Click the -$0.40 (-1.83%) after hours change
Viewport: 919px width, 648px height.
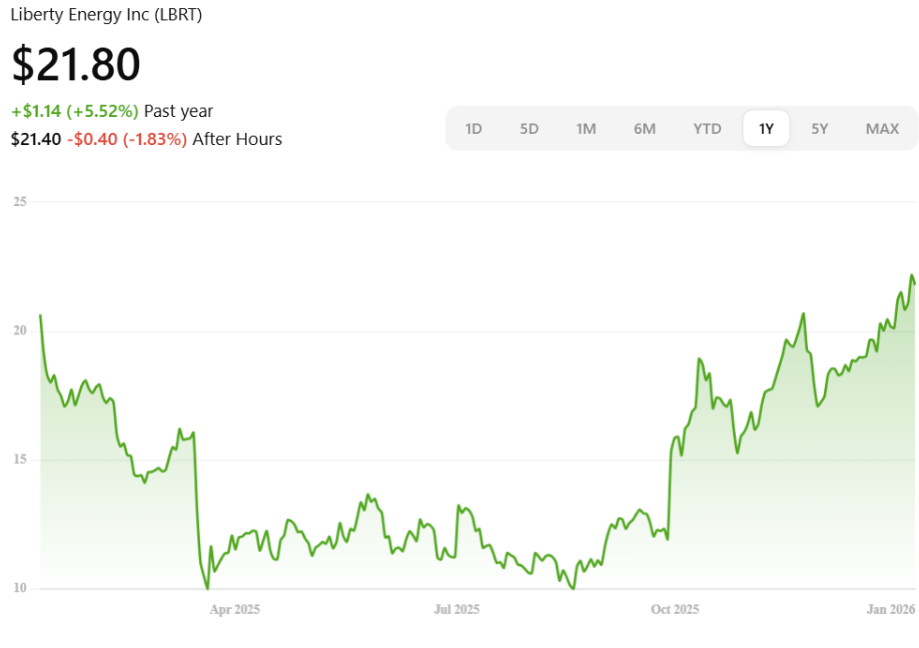click(127, 139)
